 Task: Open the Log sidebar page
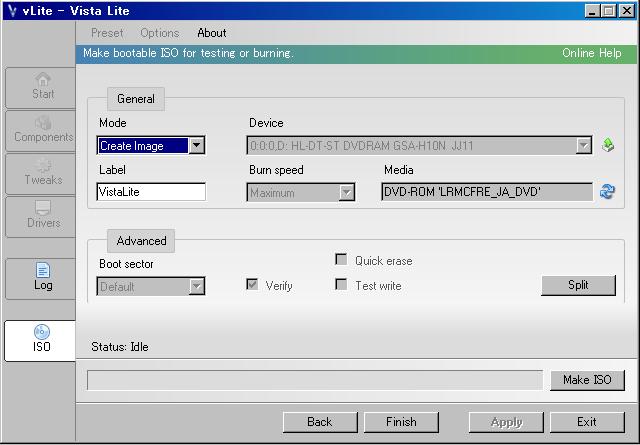[41, 278]
